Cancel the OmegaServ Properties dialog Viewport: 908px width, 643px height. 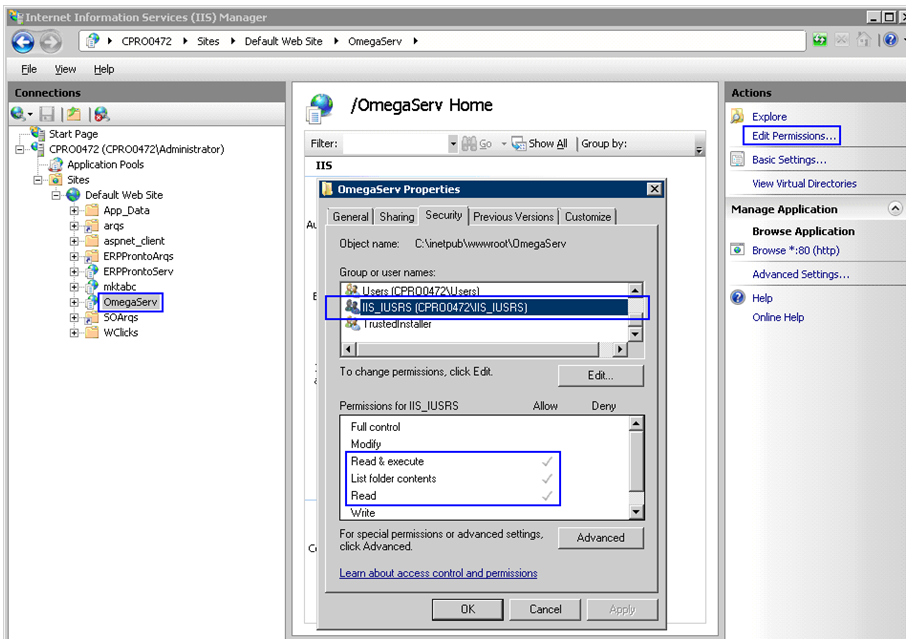tap(545, 609)
